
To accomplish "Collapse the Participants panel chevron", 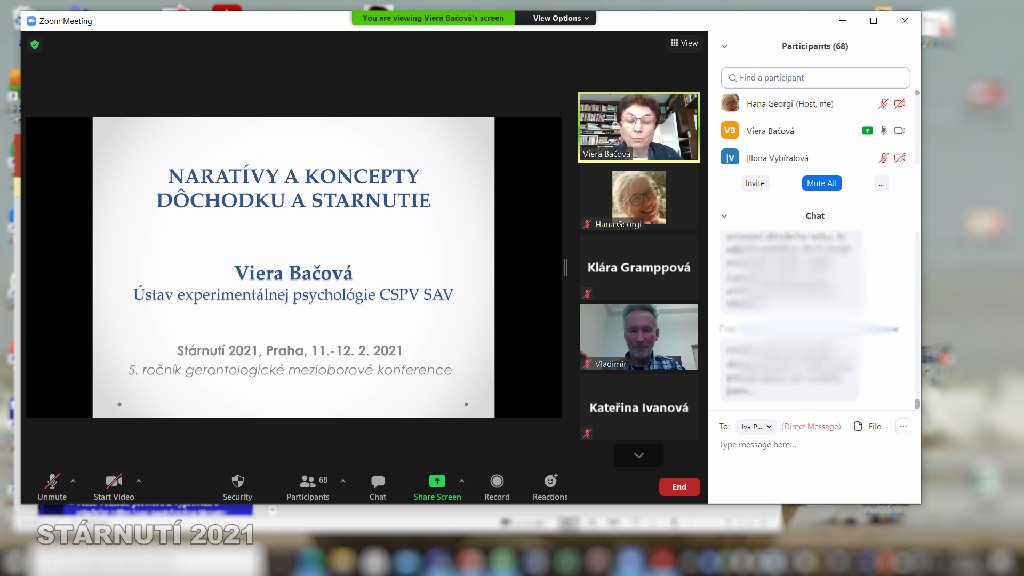I will coord(724,46).
